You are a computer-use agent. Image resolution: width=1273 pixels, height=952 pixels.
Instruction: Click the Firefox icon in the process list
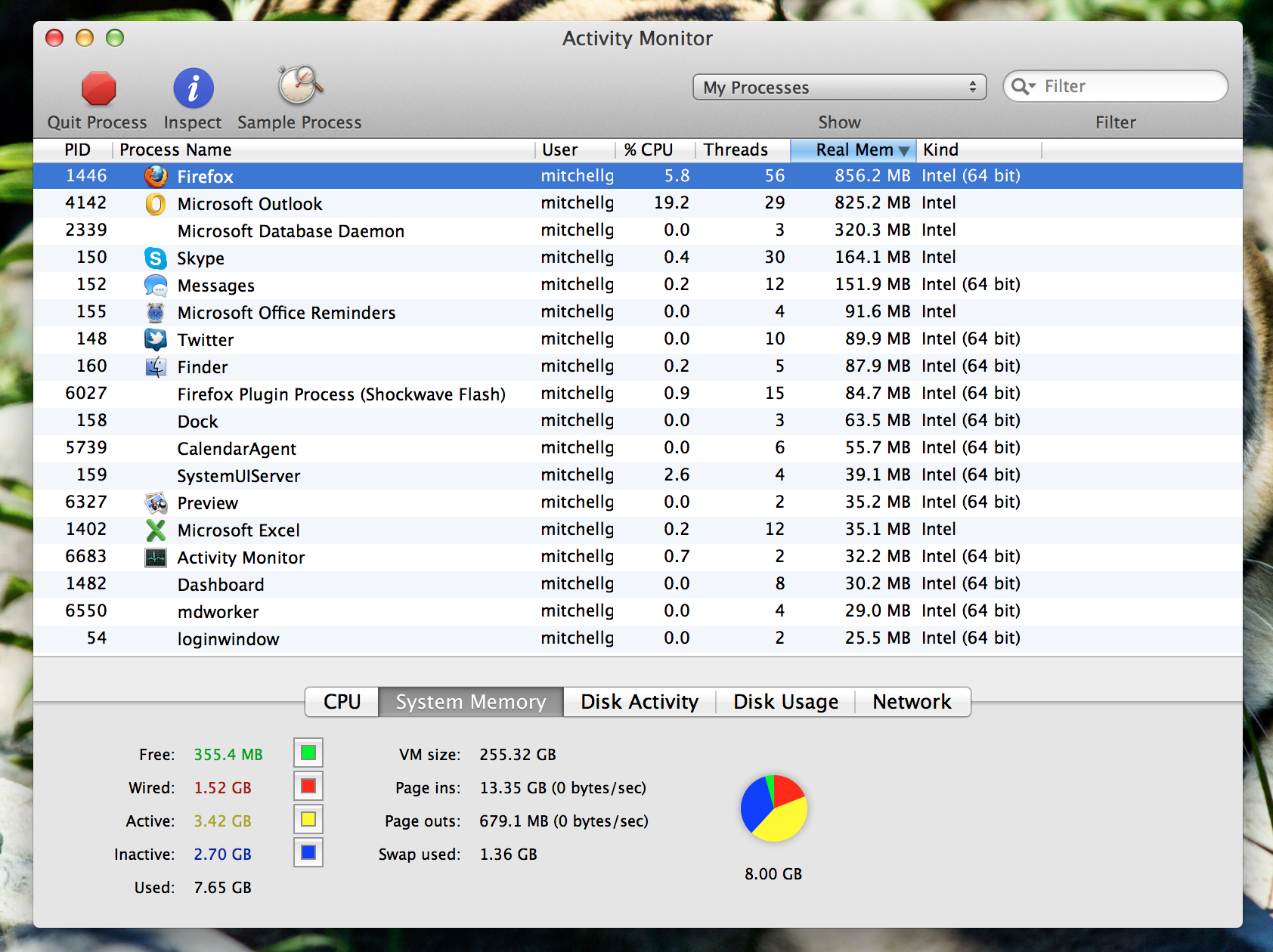[x=156, y=176]
